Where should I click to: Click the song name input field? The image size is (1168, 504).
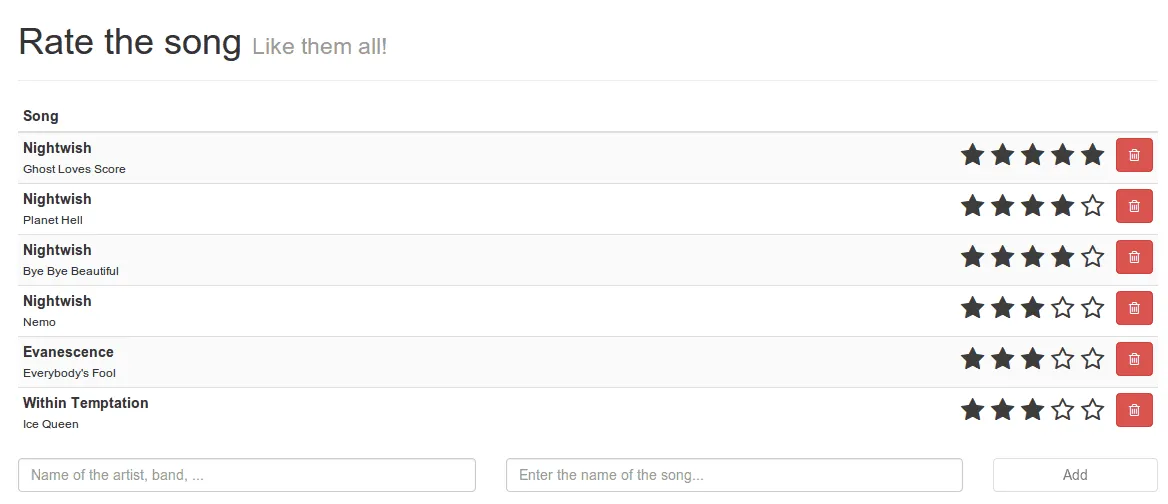click(734, 475)
